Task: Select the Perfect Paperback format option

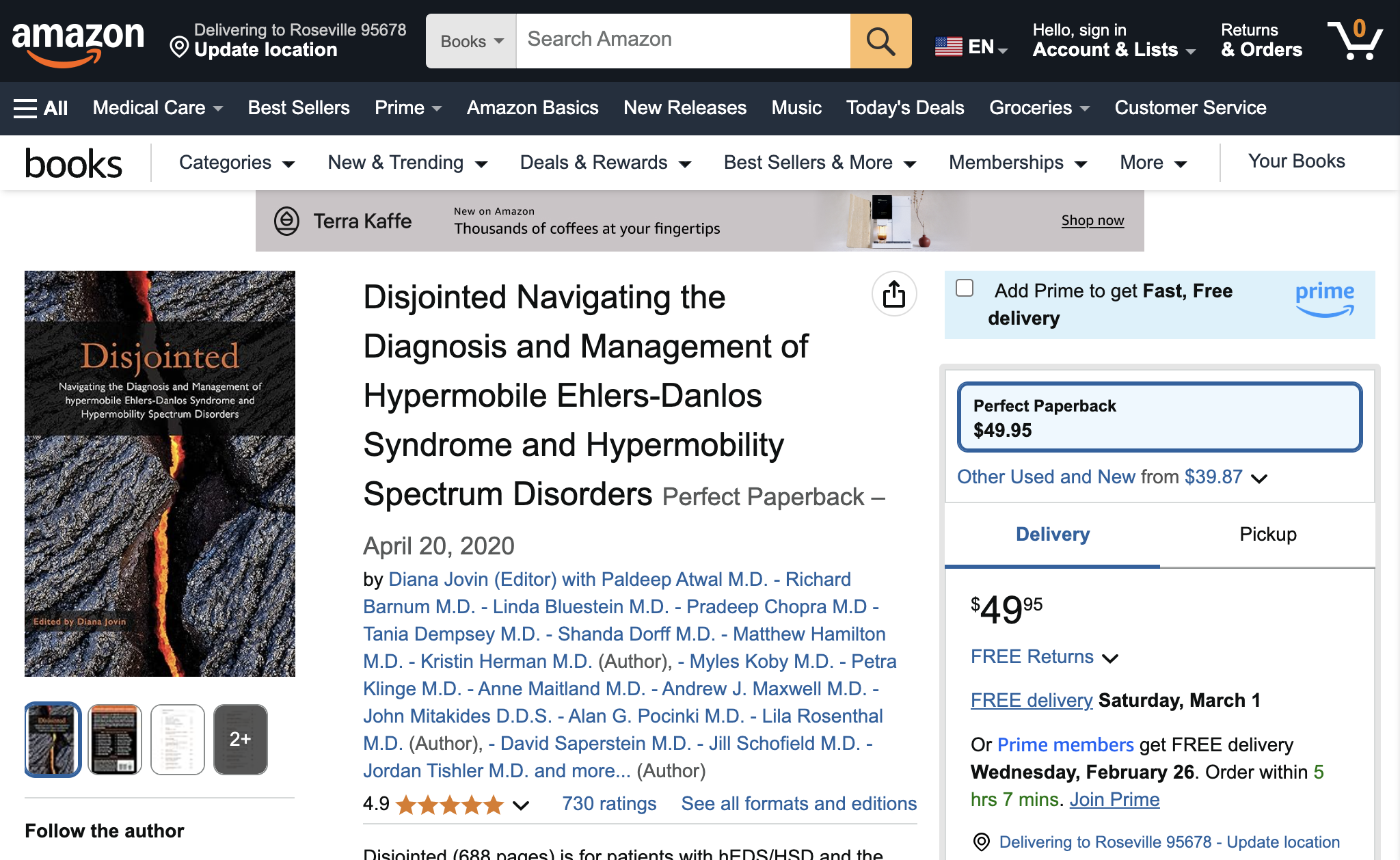Action: pyautogui.click(x=1159, y=417)
